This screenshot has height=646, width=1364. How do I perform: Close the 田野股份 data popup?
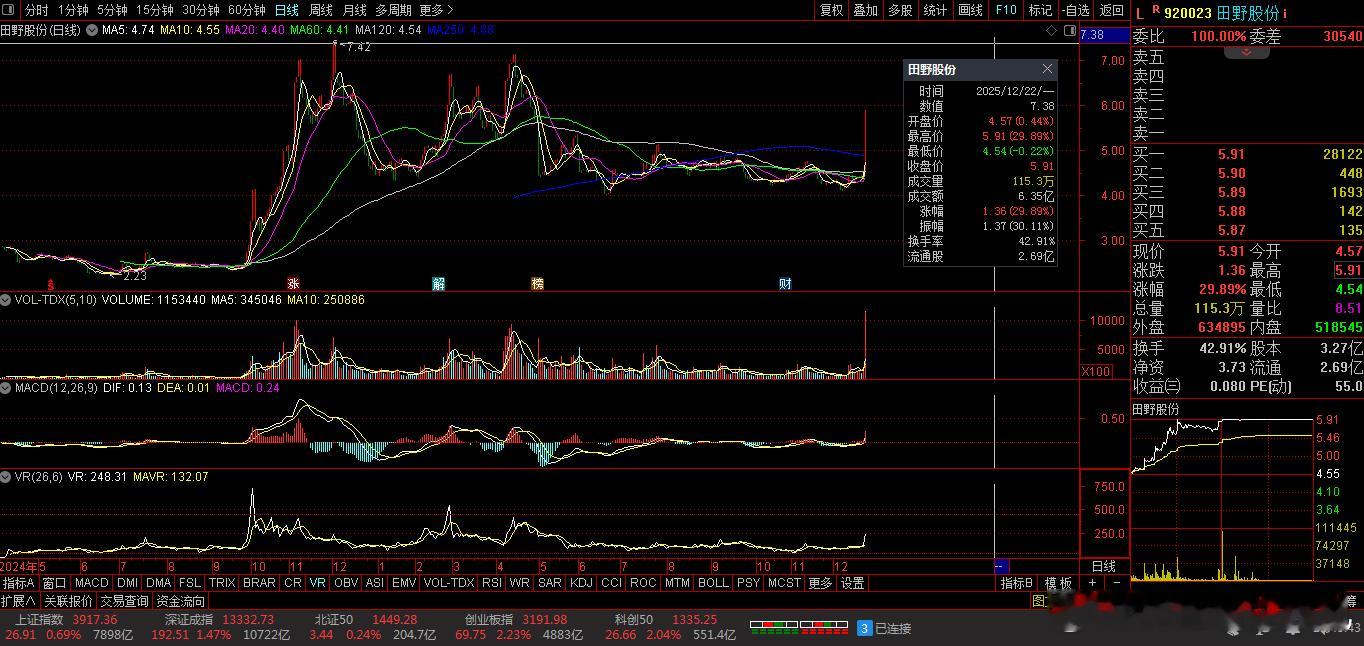(x=1047, y=69)
